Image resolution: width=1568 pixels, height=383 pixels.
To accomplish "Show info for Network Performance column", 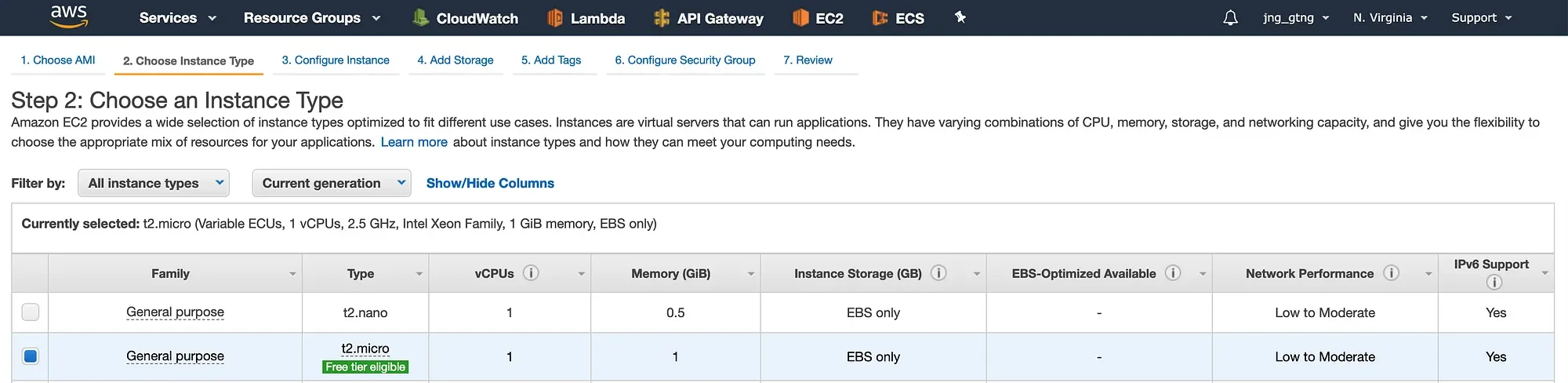I will pos(1391,273).
